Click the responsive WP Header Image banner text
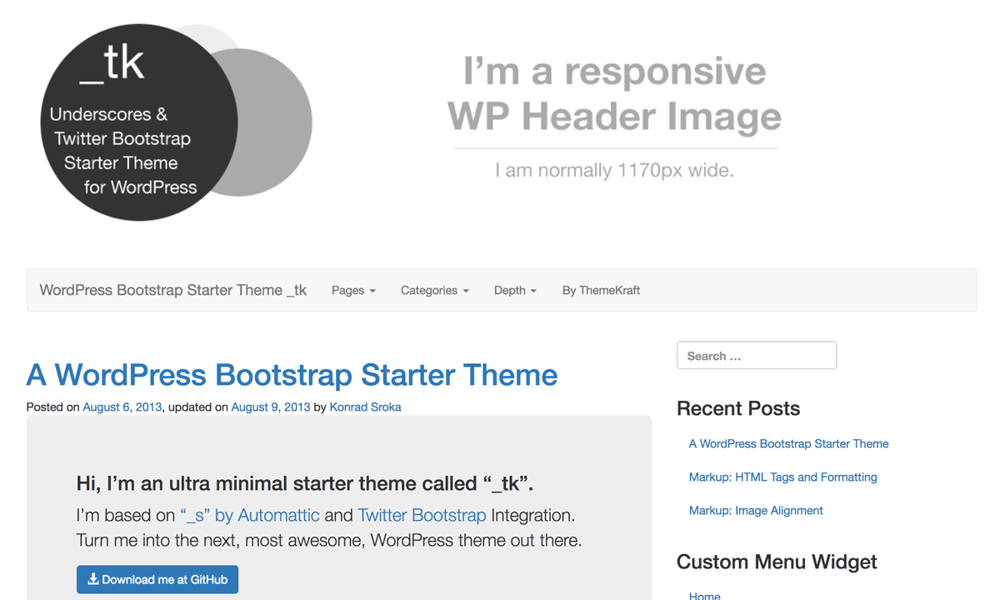The height and width of the screenshot is (600, 1000). [x=614, y=95]
